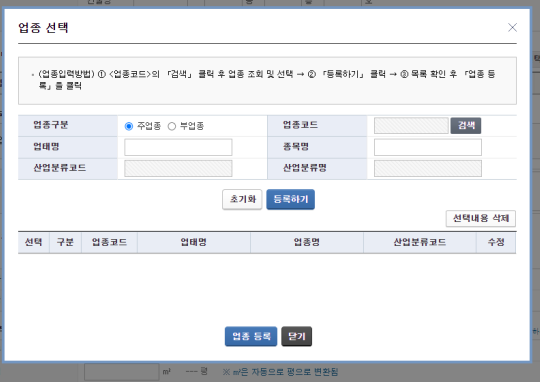Viewport: 540px width, 382px height.
Task: Click the 업종코드 input field
Action: (411, 125)
